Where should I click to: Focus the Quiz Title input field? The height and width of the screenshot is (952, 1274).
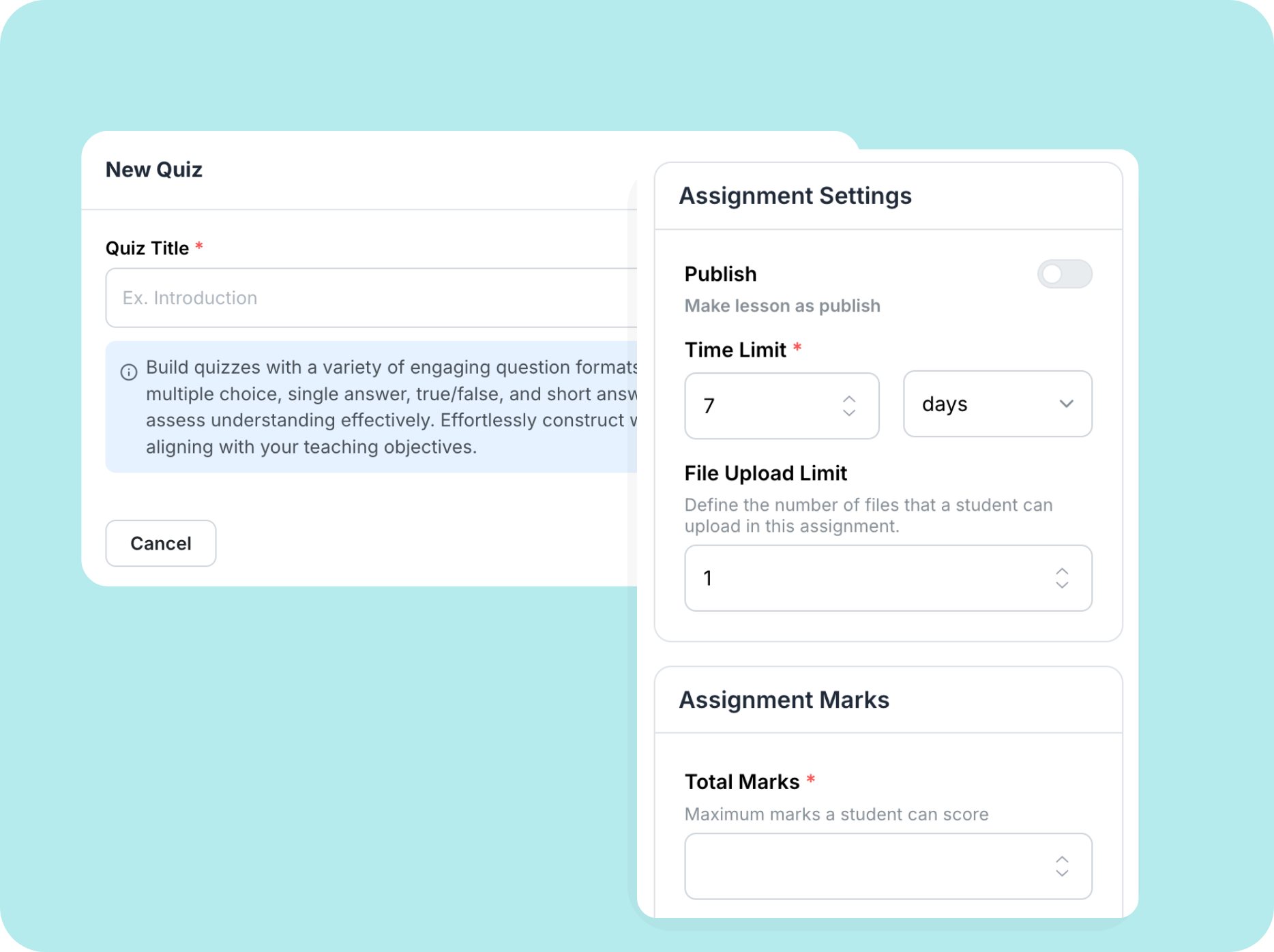(372, 298)
